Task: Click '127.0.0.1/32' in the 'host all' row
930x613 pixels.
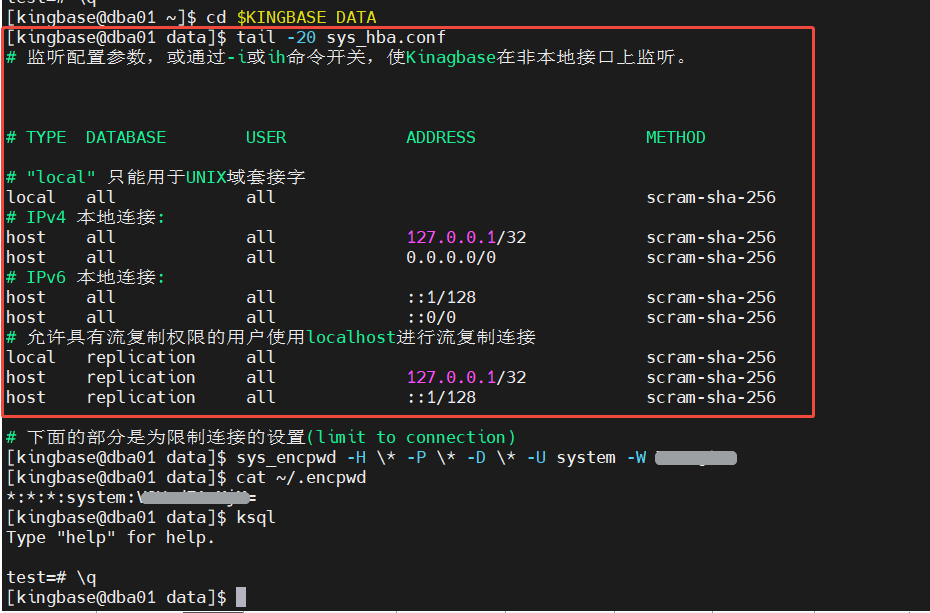Action: (x=466, y=237)
